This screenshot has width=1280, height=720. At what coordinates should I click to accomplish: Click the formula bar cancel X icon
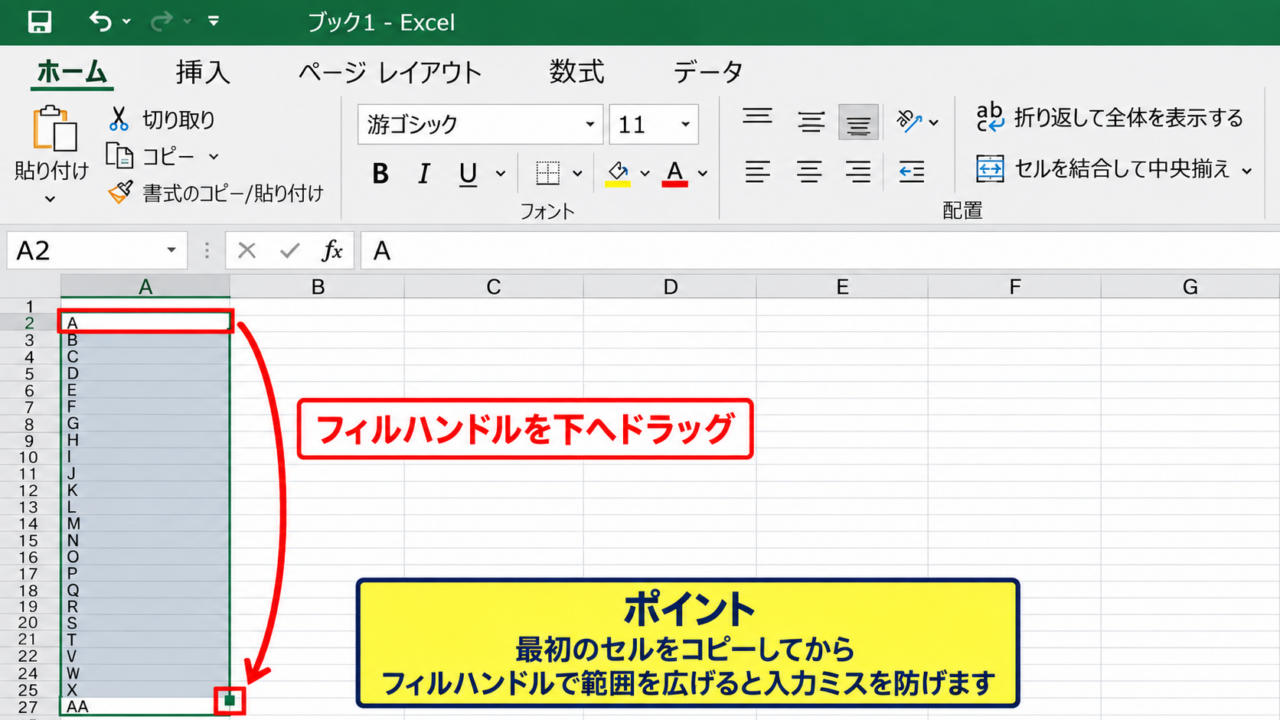tap(247, 251)
